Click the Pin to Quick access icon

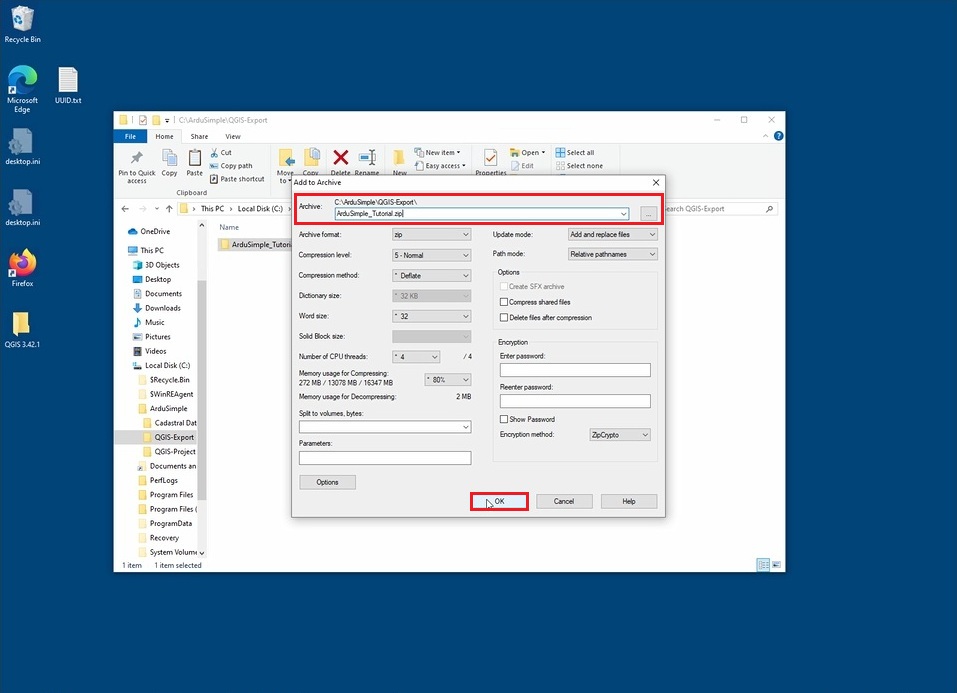pyautogui.click(x=136, y=158)
